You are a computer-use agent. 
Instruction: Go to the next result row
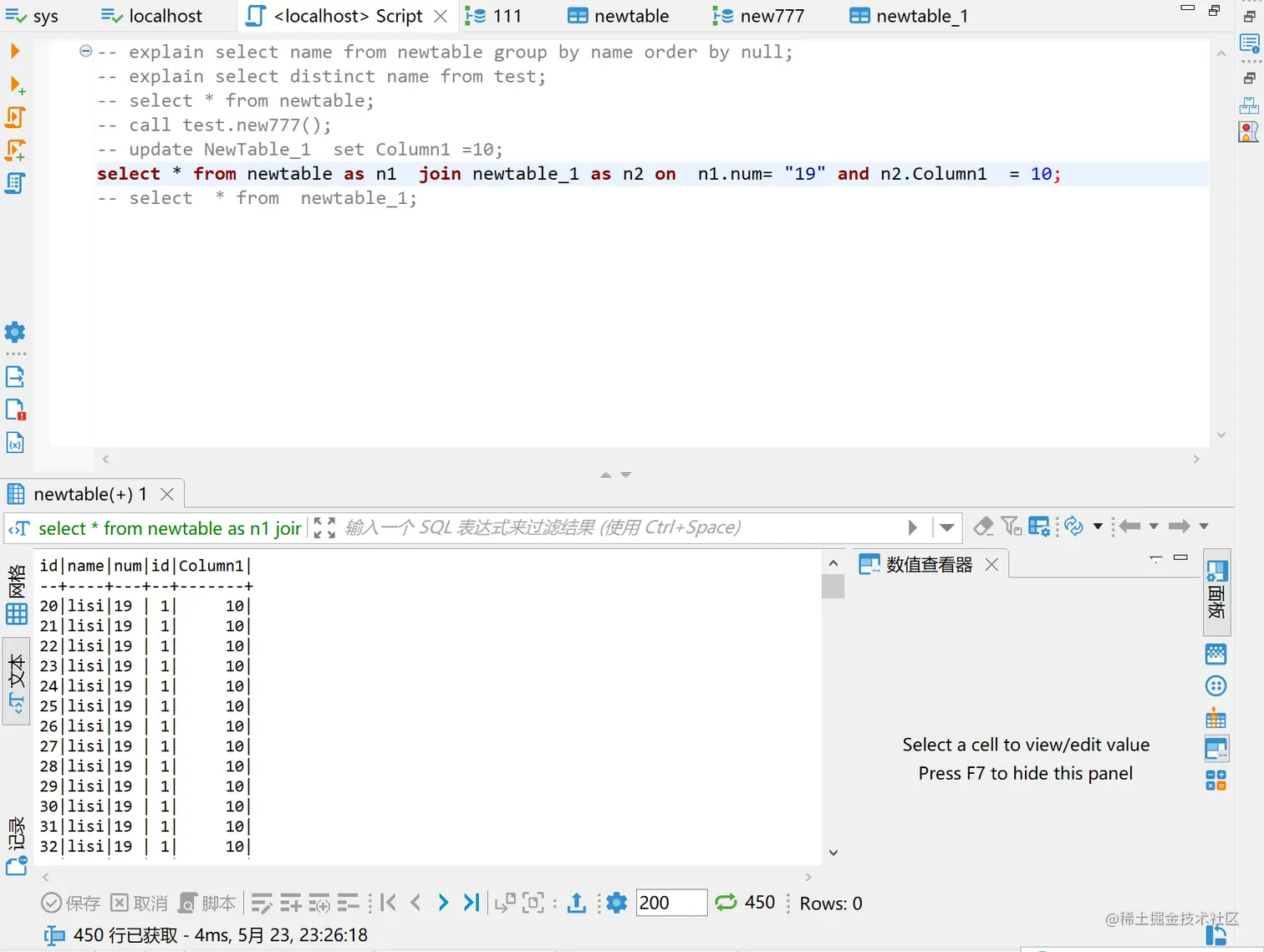point(443,903)
